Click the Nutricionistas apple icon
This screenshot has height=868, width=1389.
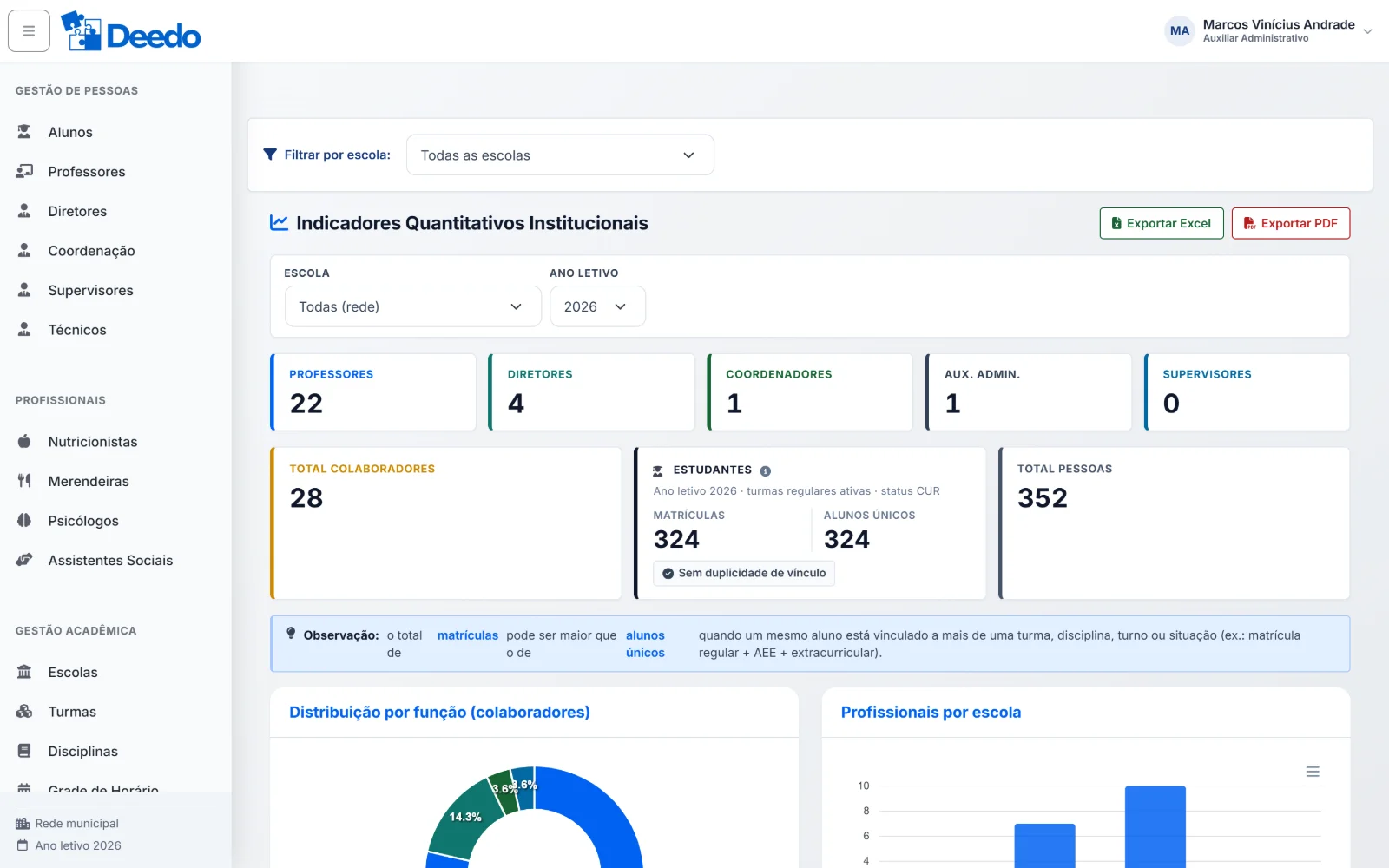(24, 442)
